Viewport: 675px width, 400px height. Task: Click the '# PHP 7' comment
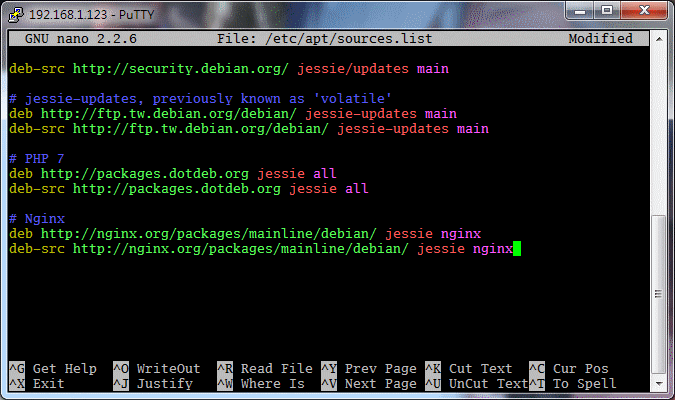37,158
